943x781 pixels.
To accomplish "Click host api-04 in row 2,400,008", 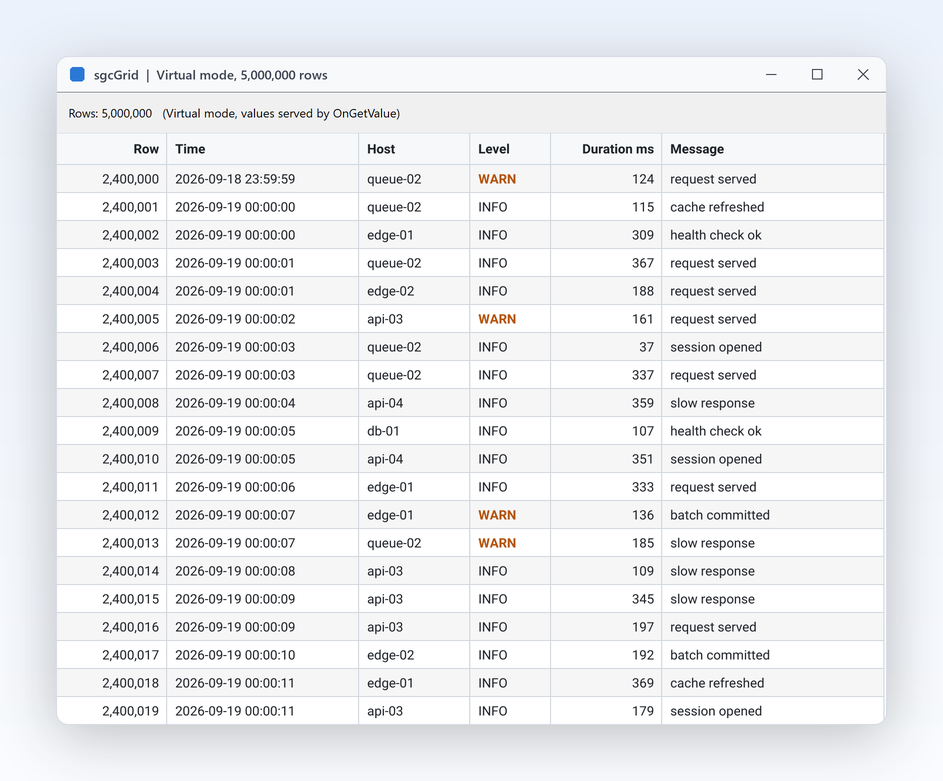I will click(385, 403).
